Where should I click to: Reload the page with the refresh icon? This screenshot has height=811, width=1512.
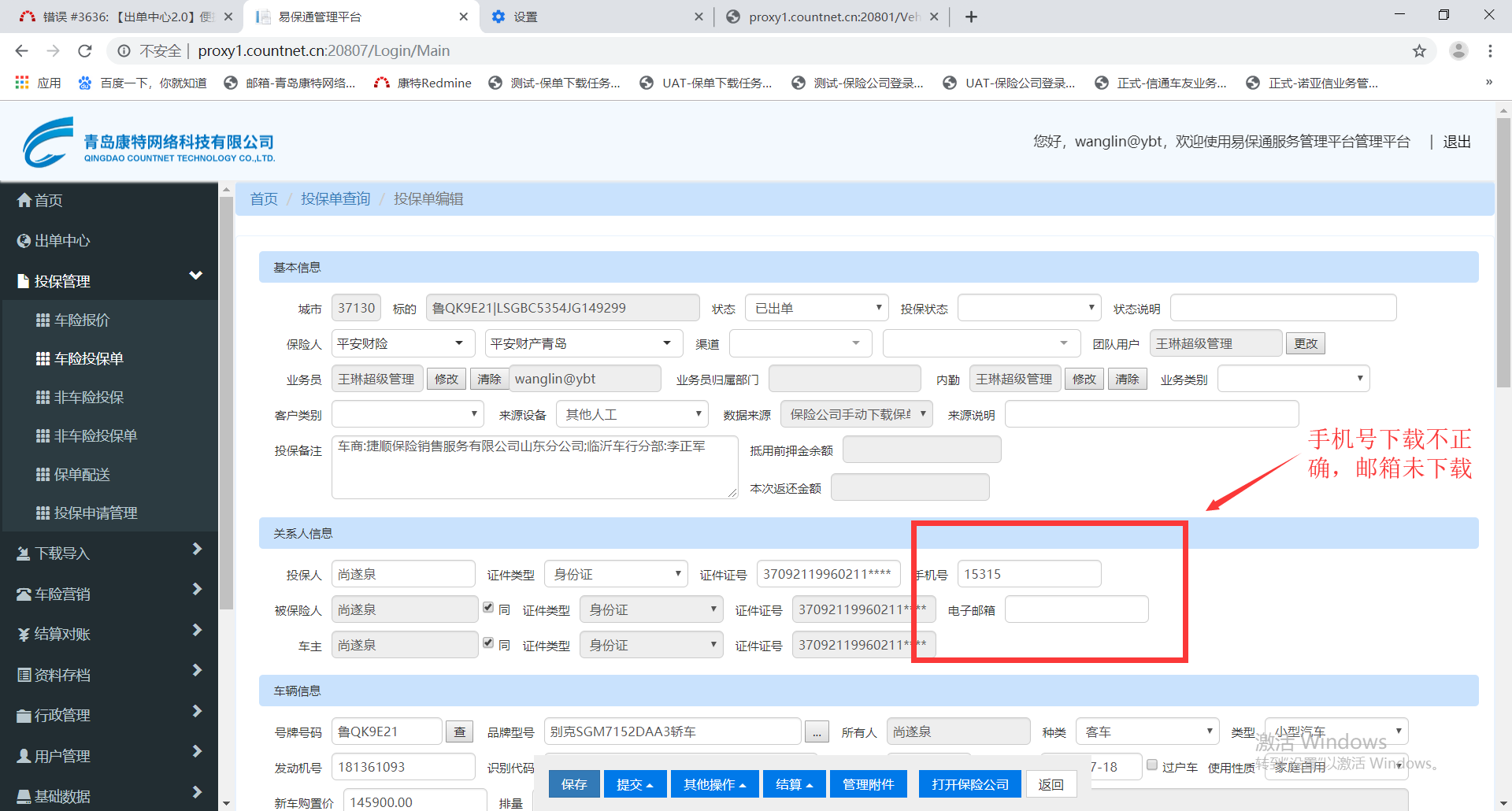coord(85,51)
